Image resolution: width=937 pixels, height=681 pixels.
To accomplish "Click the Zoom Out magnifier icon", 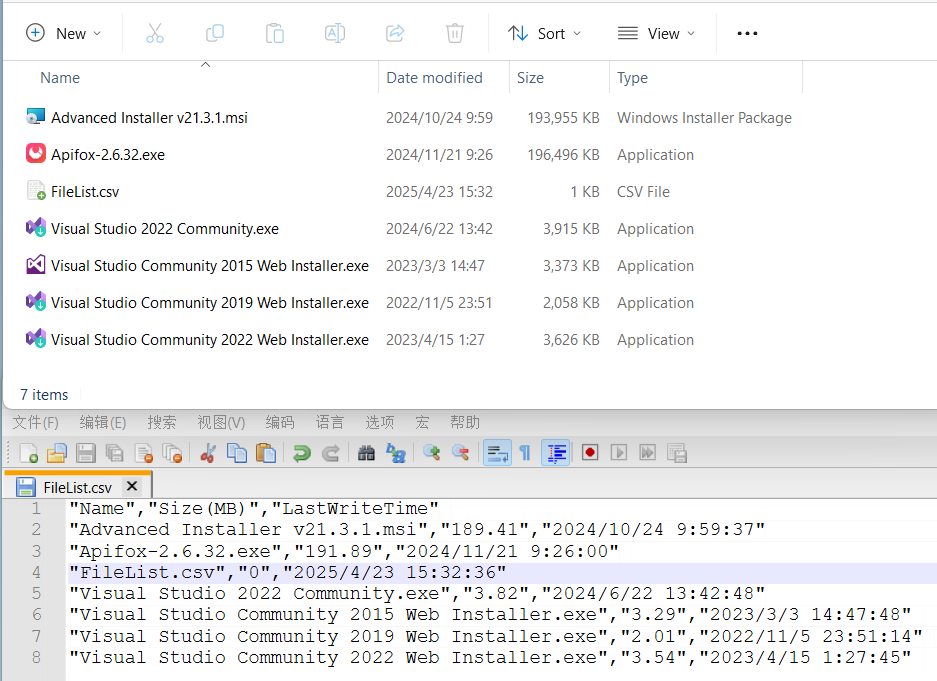I will coord(460,453).
